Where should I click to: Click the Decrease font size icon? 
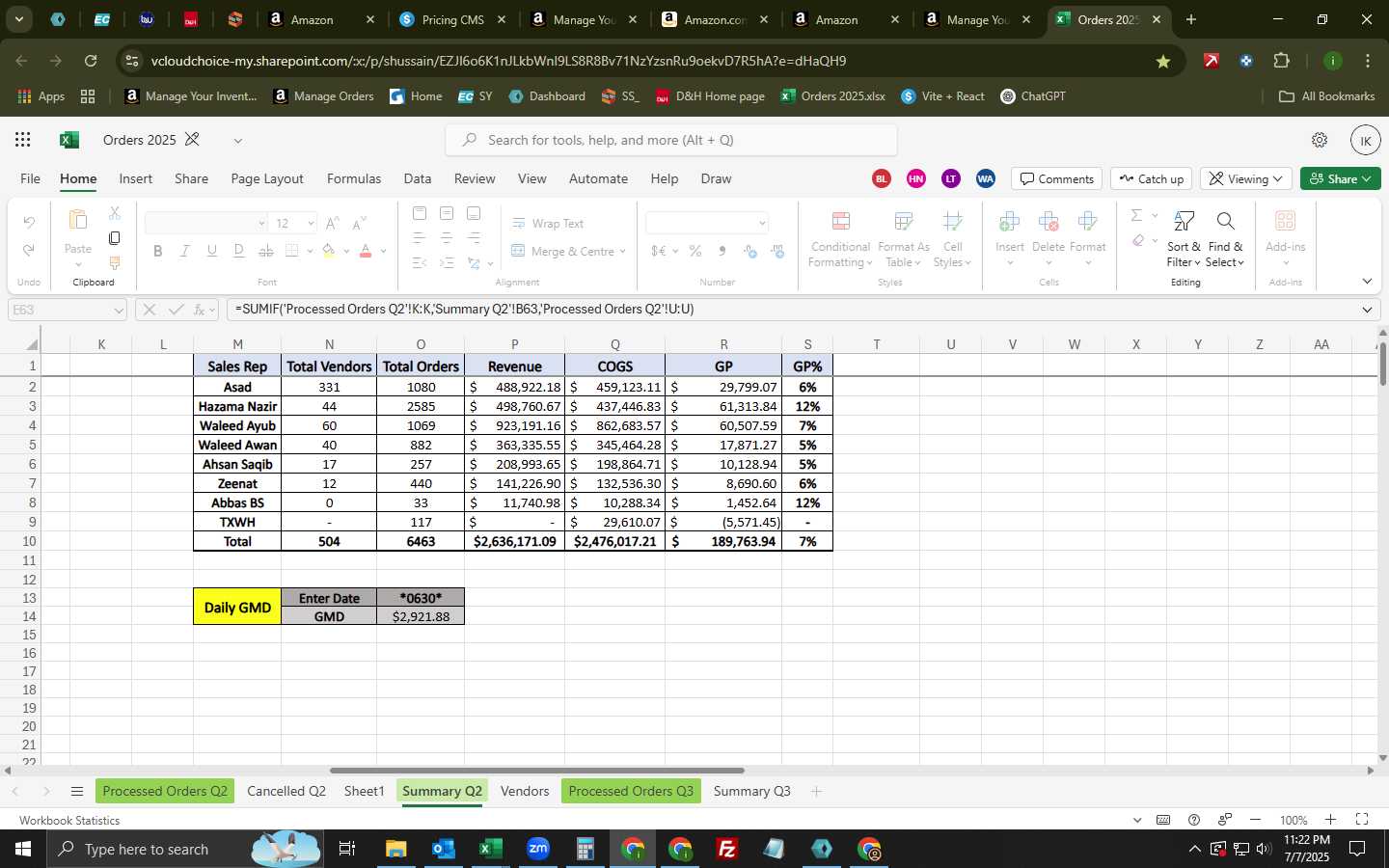tap(359, 224)
